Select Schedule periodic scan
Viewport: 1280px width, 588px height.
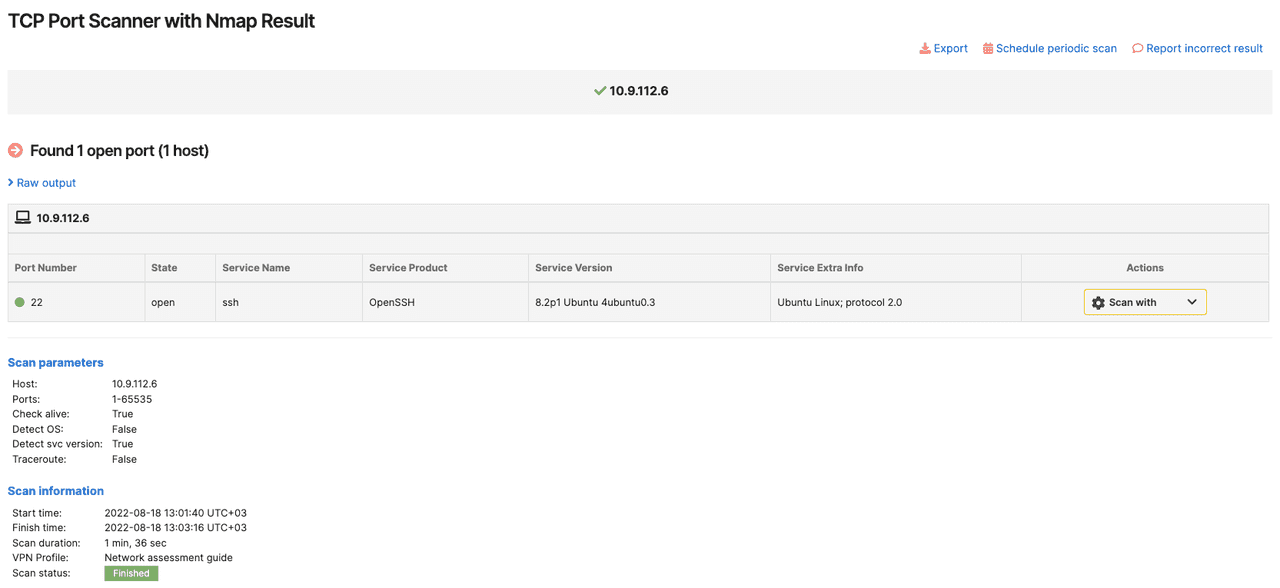coord(1057,48)
